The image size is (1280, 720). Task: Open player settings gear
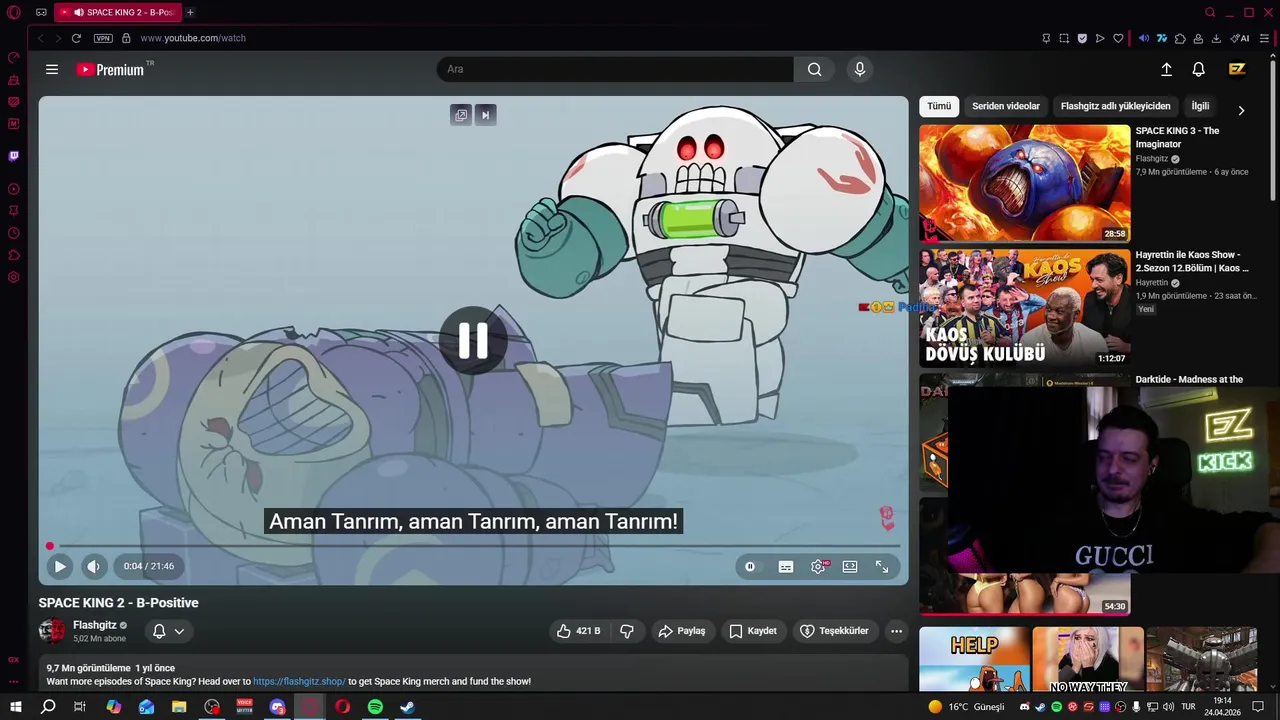[818, 566]
